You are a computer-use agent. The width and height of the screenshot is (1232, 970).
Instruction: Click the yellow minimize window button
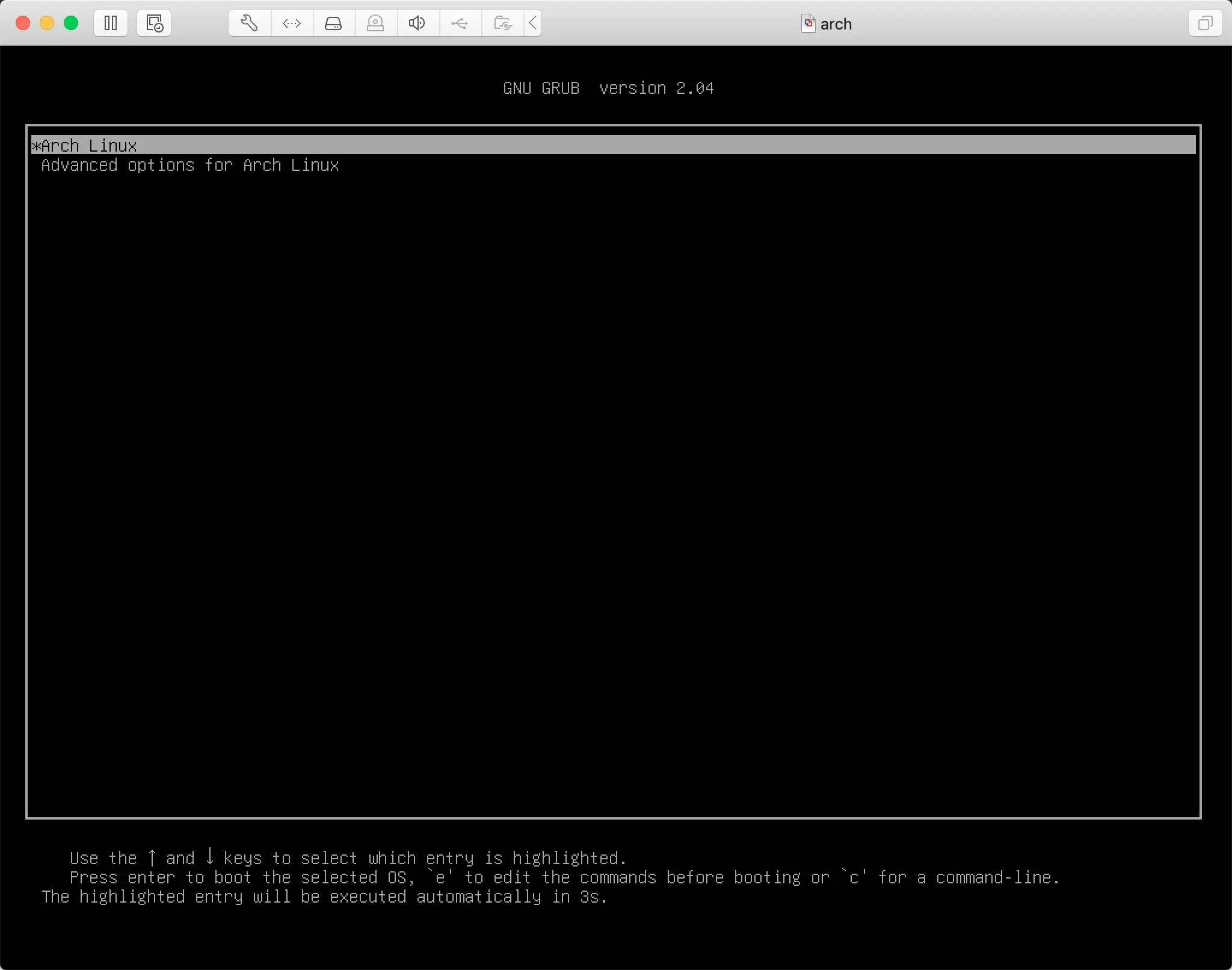pyautogui.click(x=47, y=23)
